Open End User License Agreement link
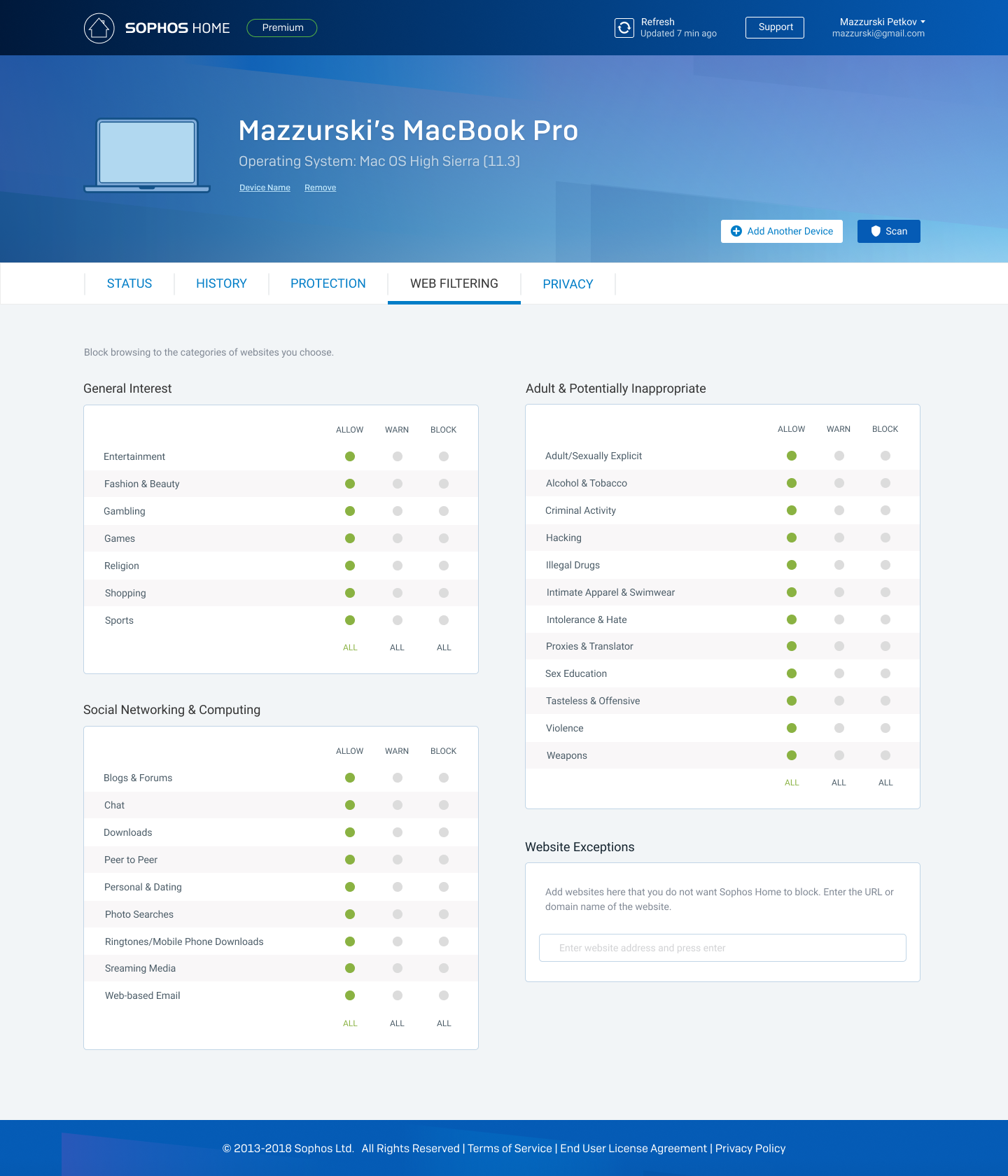 click(x=633, y=1148)
